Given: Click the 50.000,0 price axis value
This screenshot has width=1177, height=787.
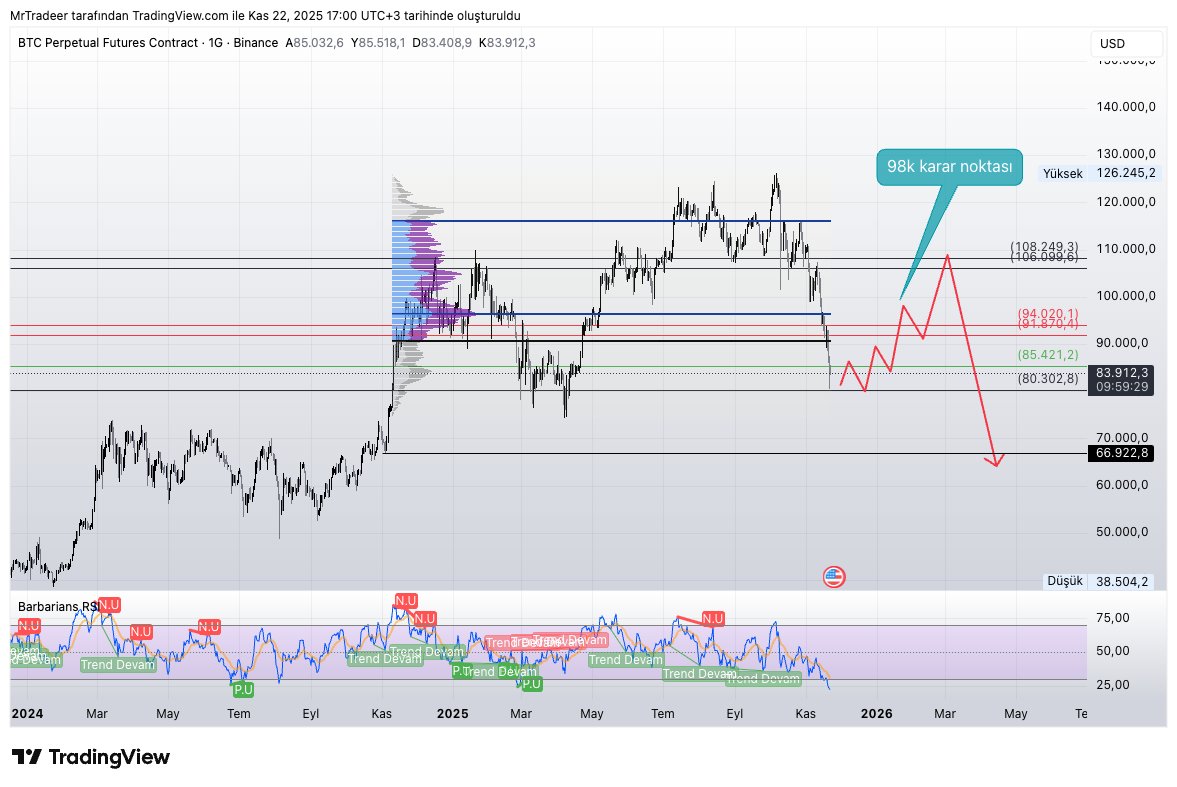Looking at the screenshot, I should [x=1122, y=532].
